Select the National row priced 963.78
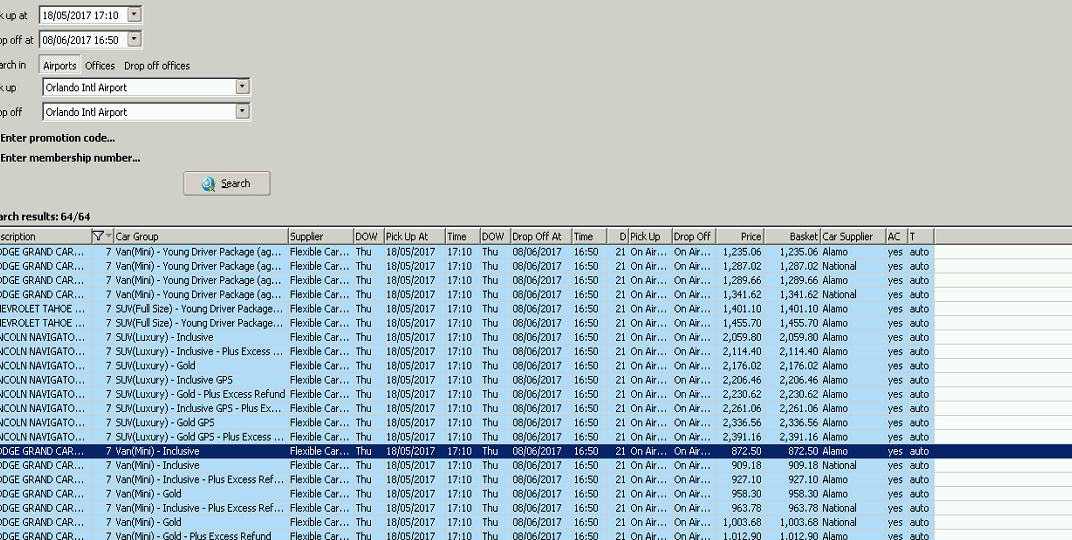The height and width of the screenshot is (540, 1072). tap(467, 508)
